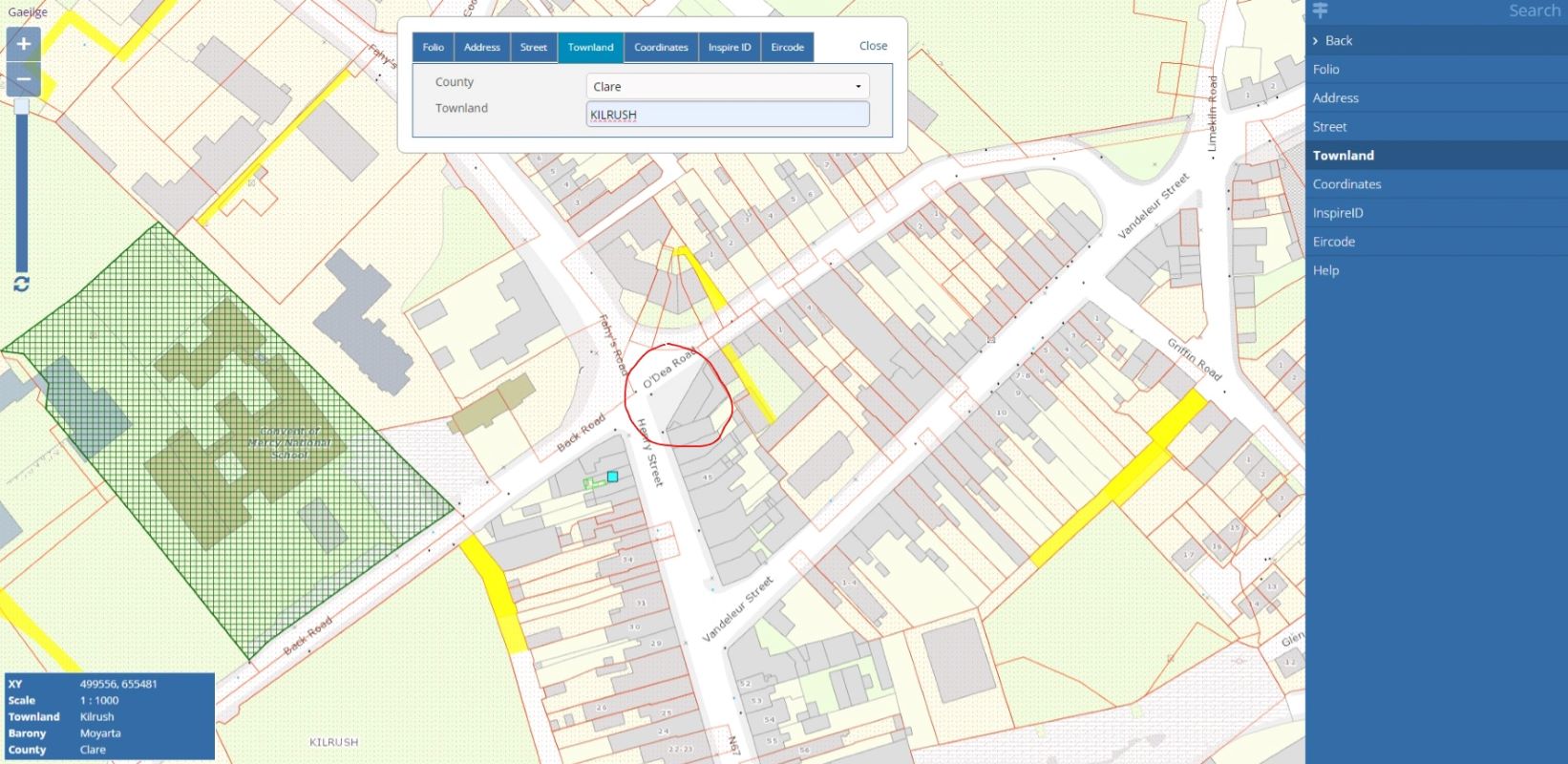Close the search dialog
This screenshot has height=764, width=1568.
[x=873, y=46]
